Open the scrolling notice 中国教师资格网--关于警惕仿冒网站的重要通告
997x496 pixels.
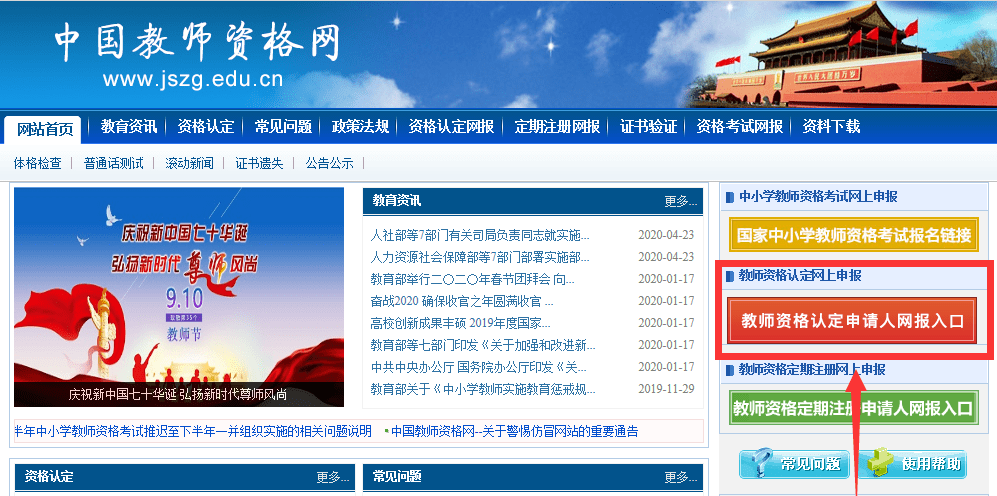514,432
